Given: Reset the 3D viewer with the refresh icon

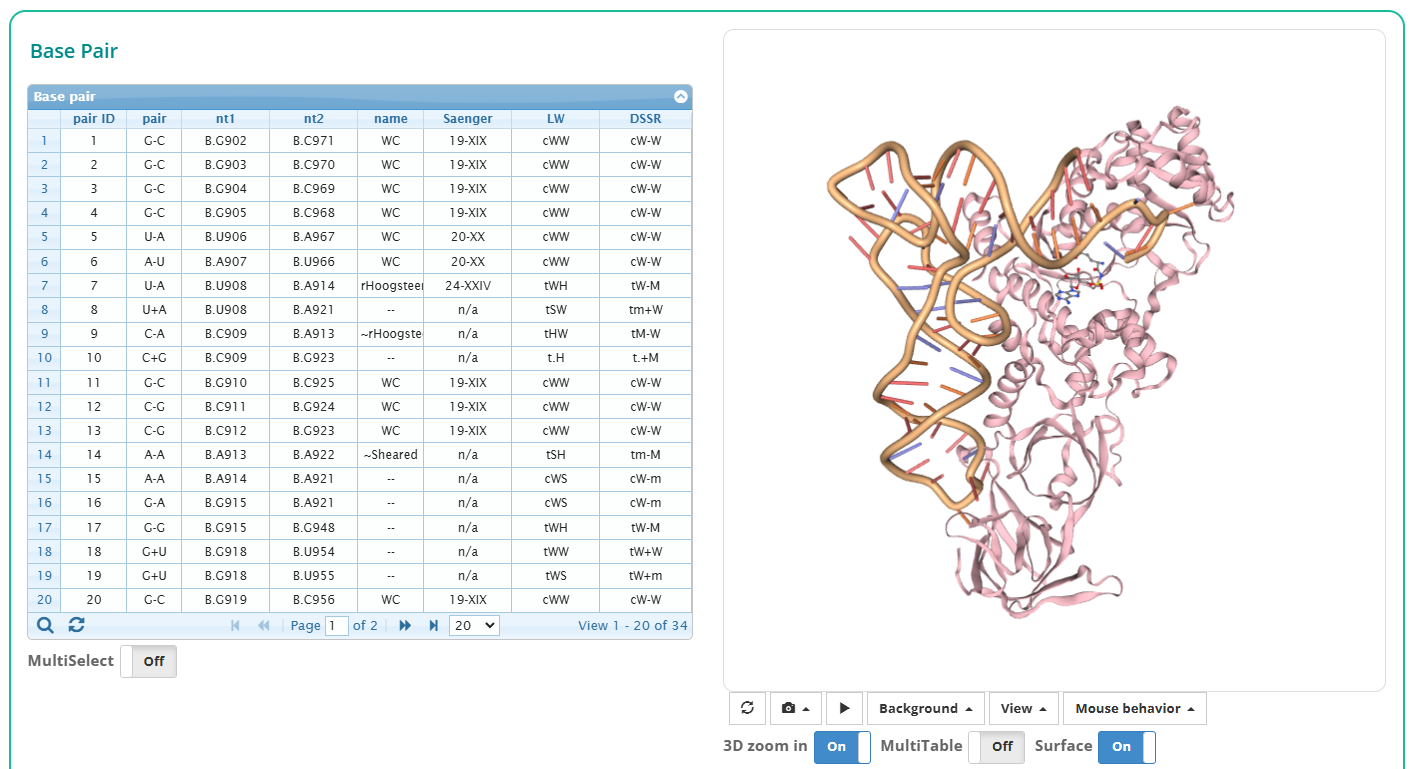Looking at the screenshot, I should [x=747, y=708].
